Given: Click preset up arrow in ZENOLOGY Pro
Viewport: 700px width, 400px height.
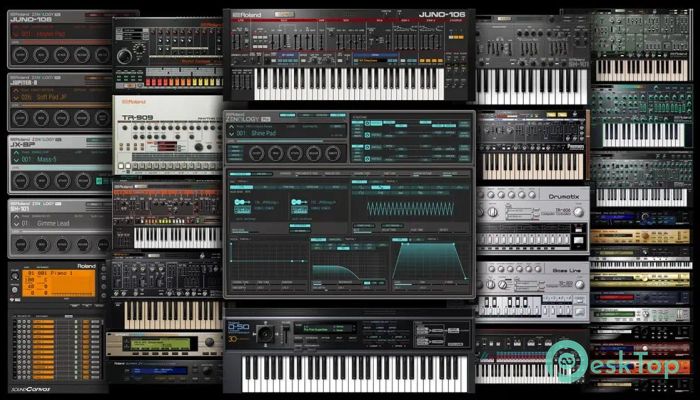Looking at the screenshot, I should pyautogui.click(x=231, y=128).
